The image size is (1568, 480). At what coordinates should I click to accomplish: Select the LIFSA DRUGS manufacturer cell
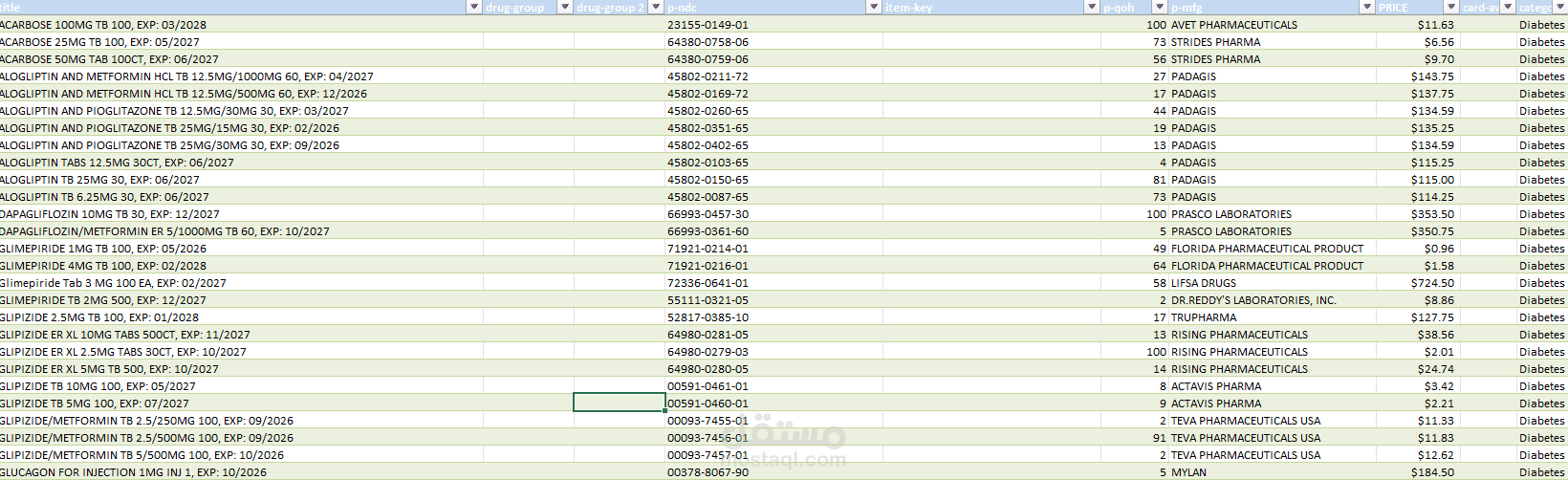[1273, 283]
